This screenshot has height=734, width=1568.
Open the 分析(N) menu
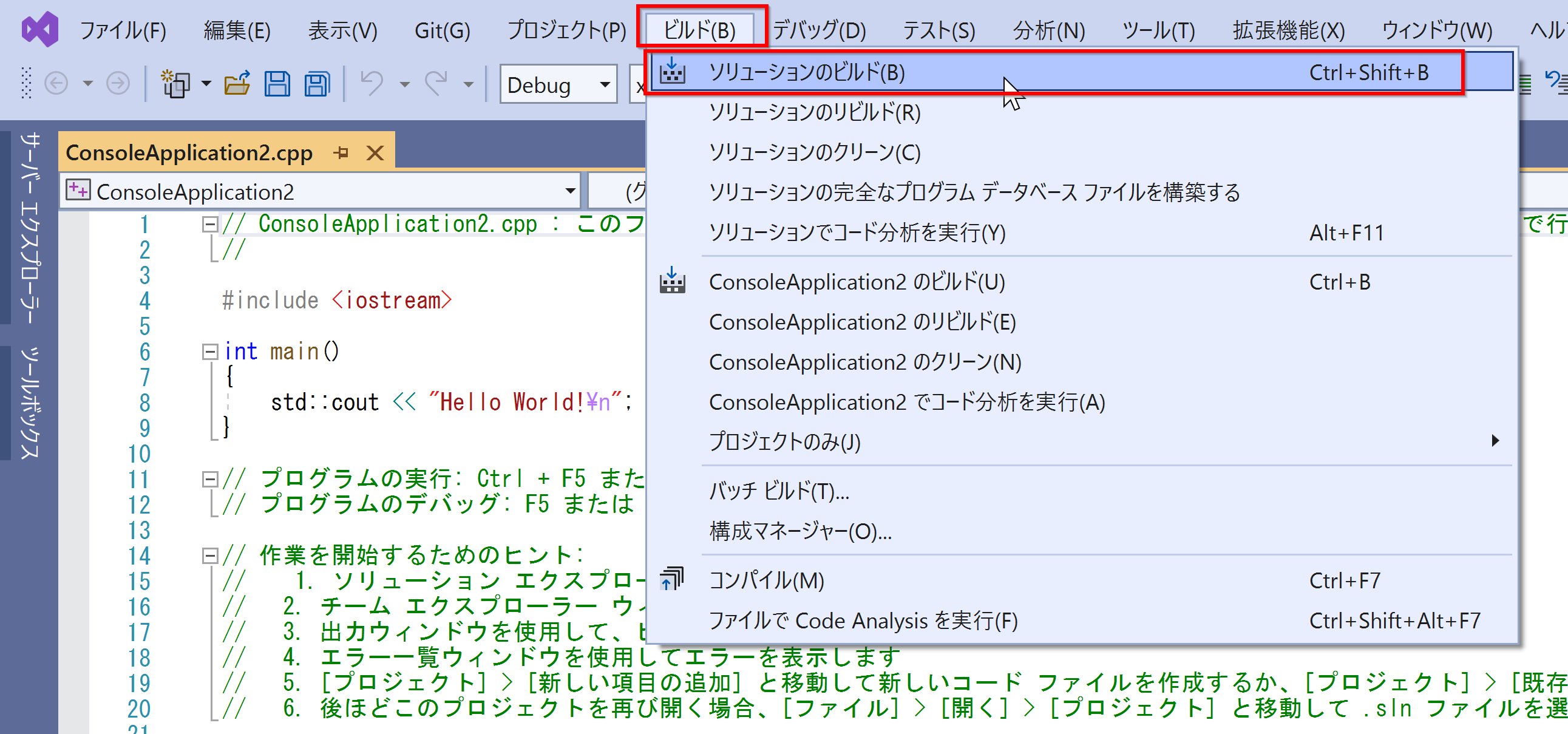point(1049,30)
